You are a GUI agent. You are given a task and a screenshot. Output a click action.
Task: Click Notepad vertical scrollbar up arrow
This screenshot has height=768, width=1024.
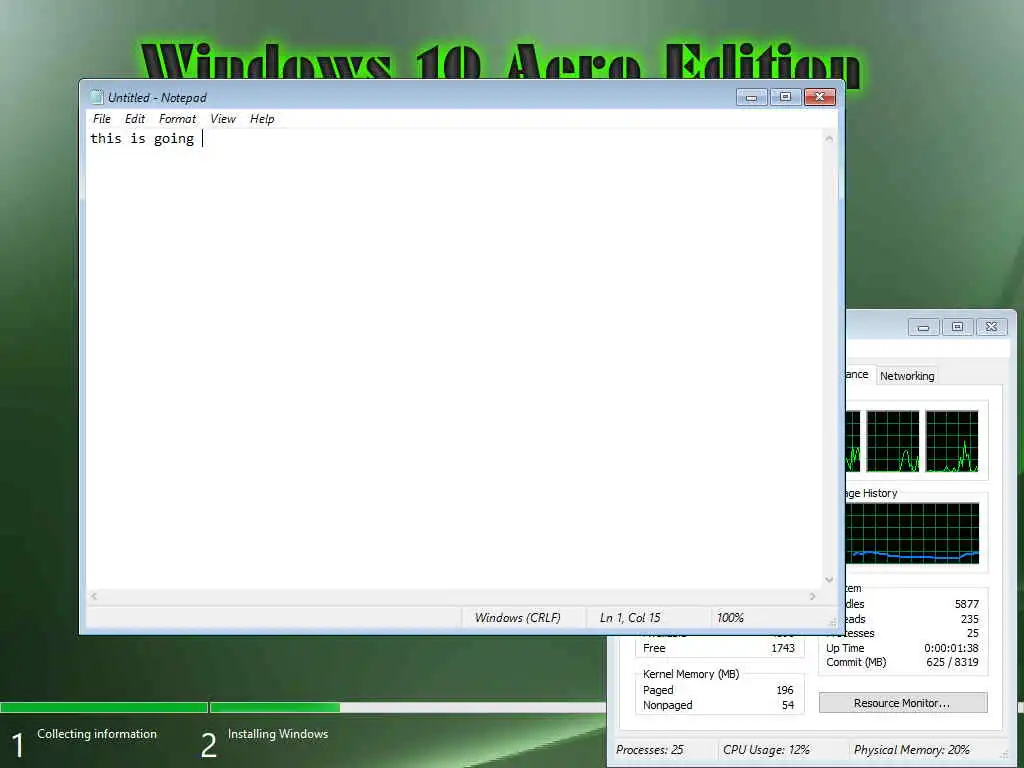829,138
